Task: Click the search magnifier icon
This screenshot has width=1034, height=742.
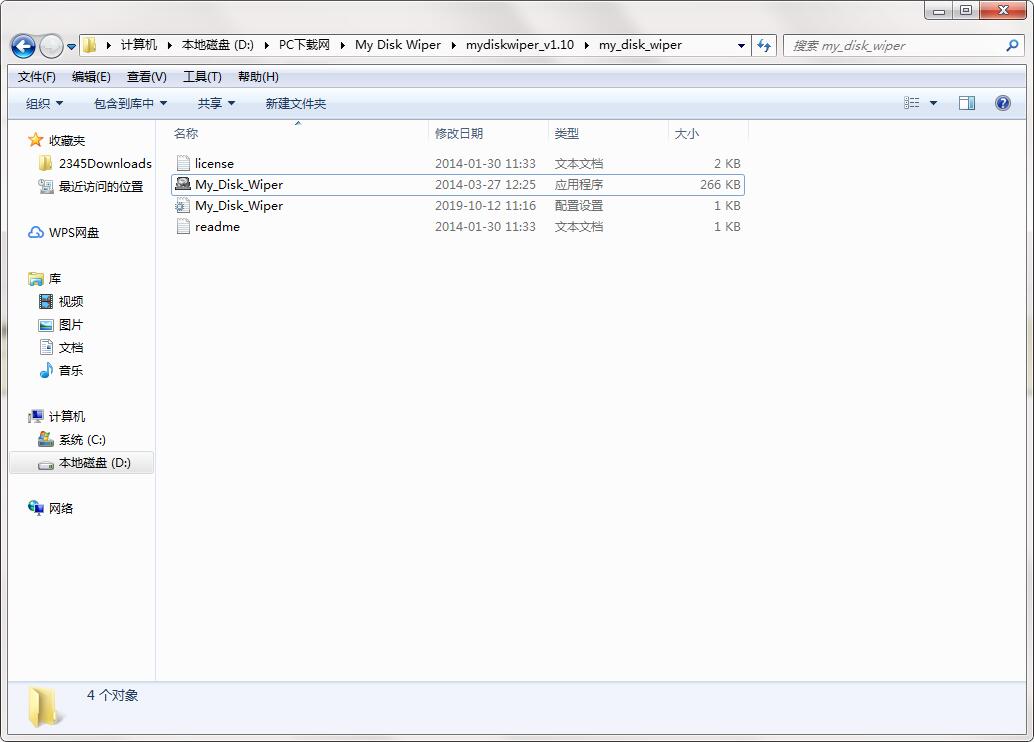Action: (1012, 46)
